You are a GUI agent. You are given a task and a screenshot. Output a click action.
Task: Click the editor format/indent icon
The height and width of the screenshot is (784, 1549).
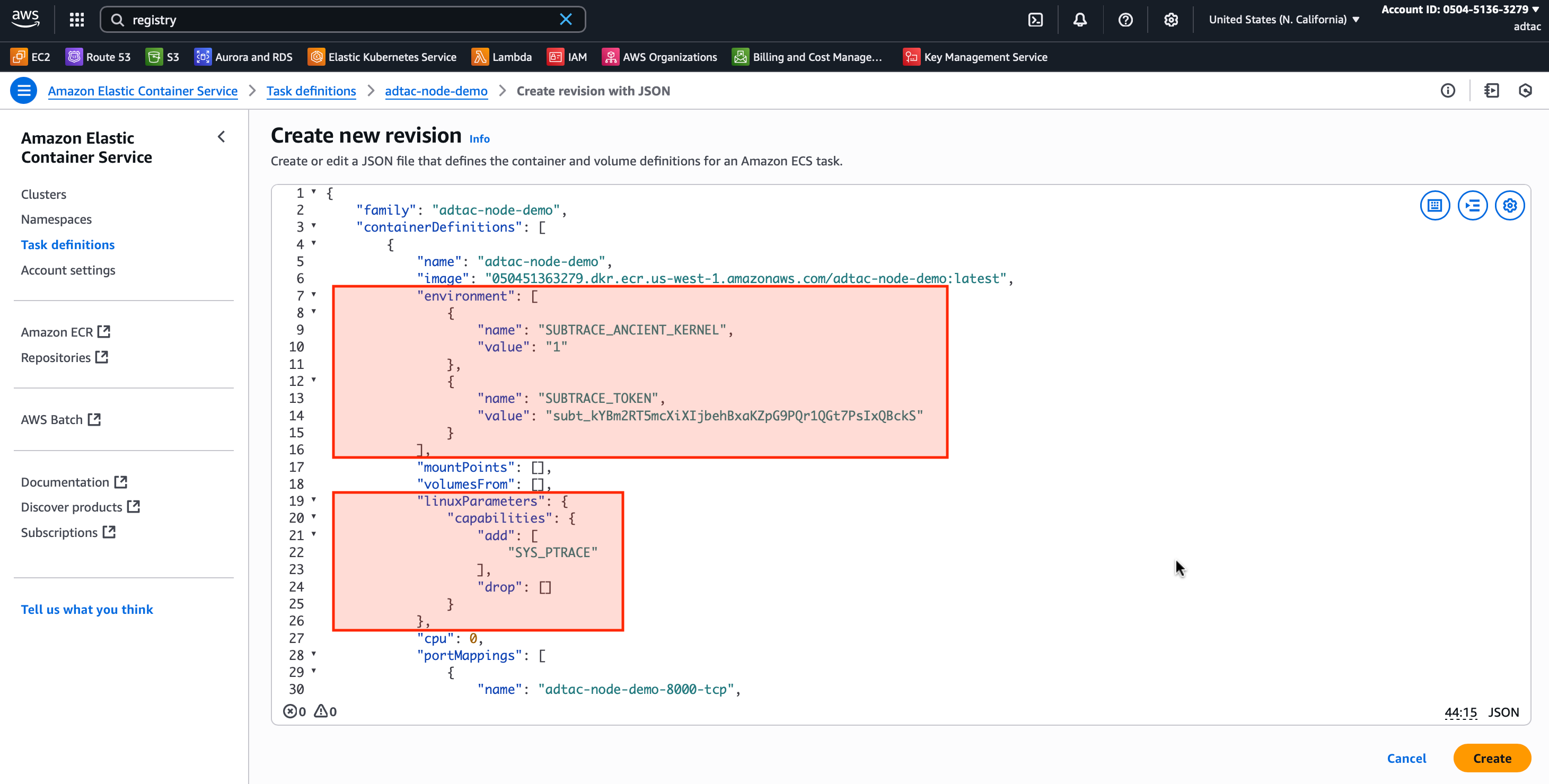click(x=1472, y=206)
